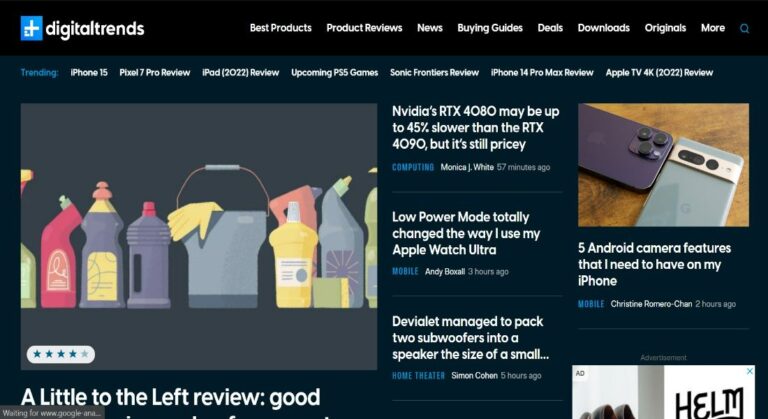Click the '2 hours ago' timestamp
Screen dimensions: 768x419
716,304
